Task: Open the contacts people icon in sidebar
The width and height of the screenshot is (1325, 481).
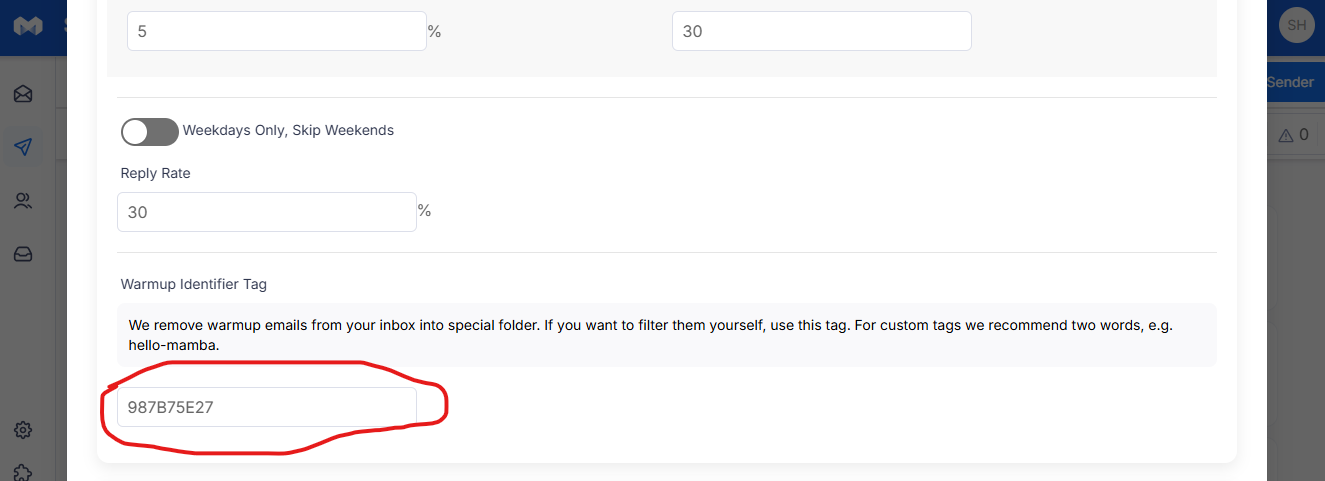Action: [x=23, y=201]
